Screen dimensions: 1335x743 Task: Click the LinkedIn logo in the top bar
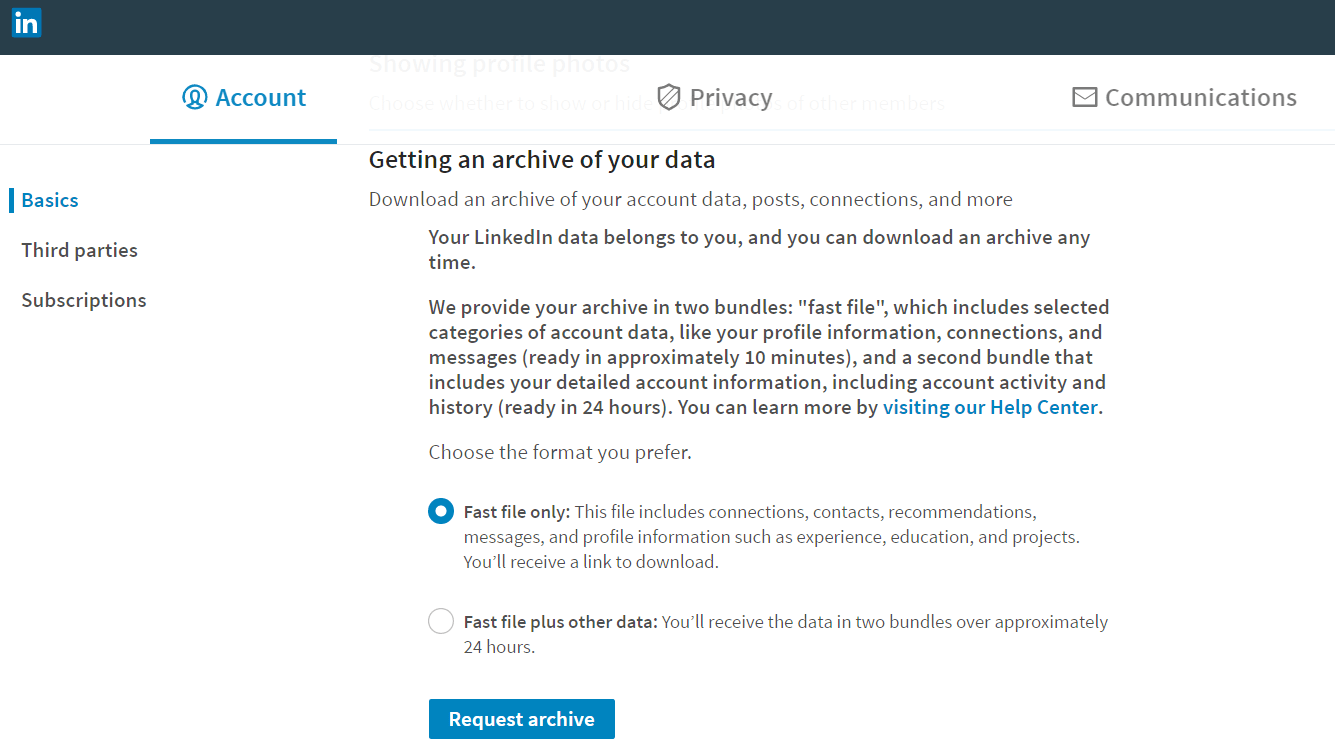[x=26, y=22]
